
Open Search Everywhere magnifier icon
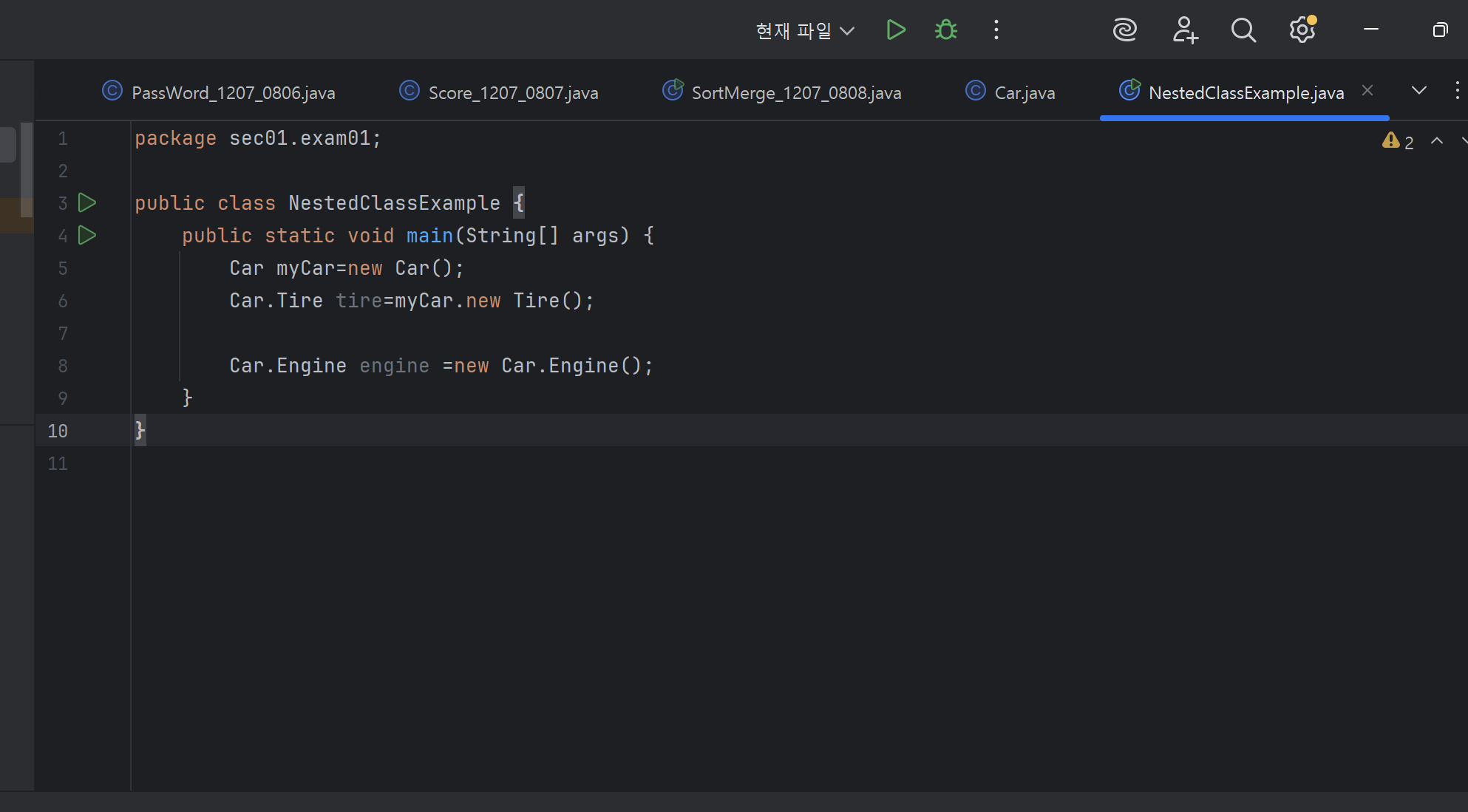click(x=1243, y=30)
